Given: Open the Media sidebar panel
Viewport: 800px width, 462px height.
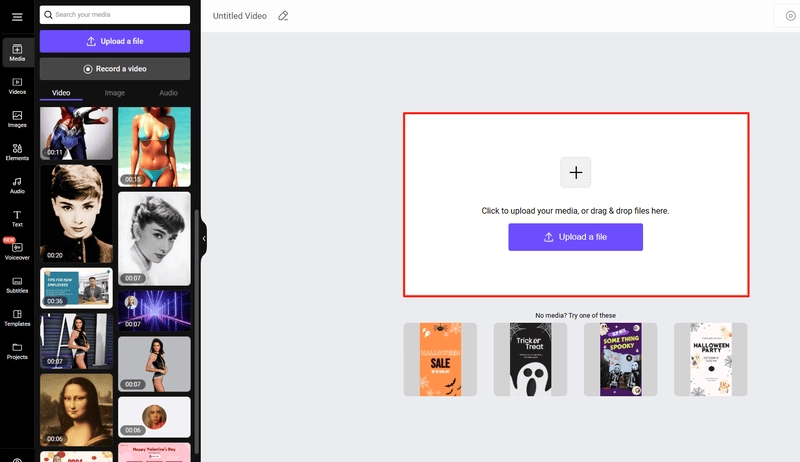Looking at the screenshot, I should [17, 52].
